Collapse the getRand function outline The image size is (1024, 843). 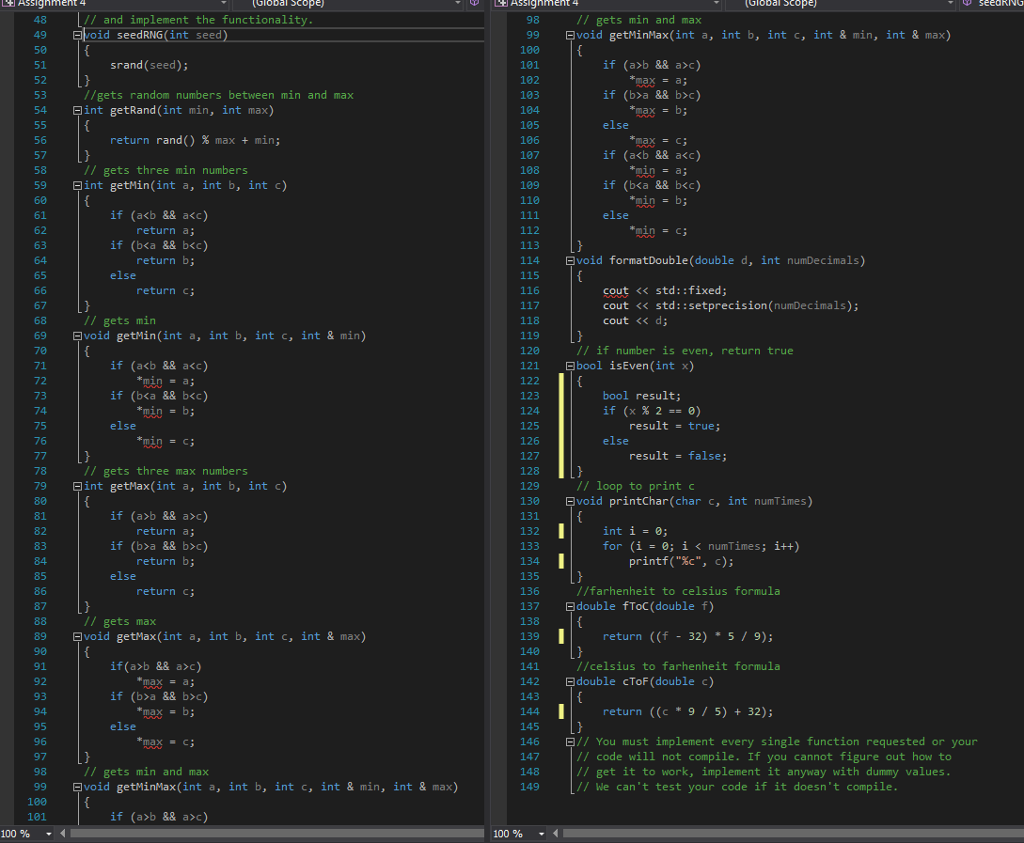point(78,110)
